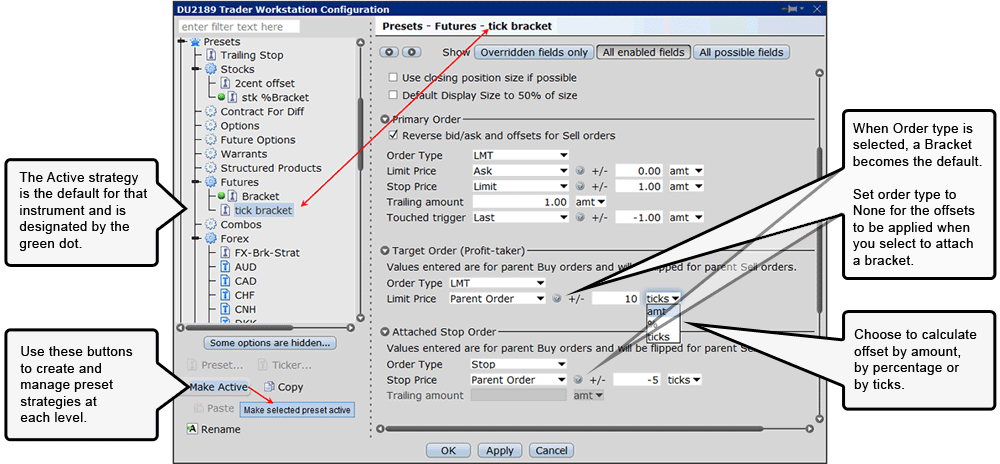Click the tick bracket preset icon
Viewport: 1000px width, 464px height.
click(224, 210)
